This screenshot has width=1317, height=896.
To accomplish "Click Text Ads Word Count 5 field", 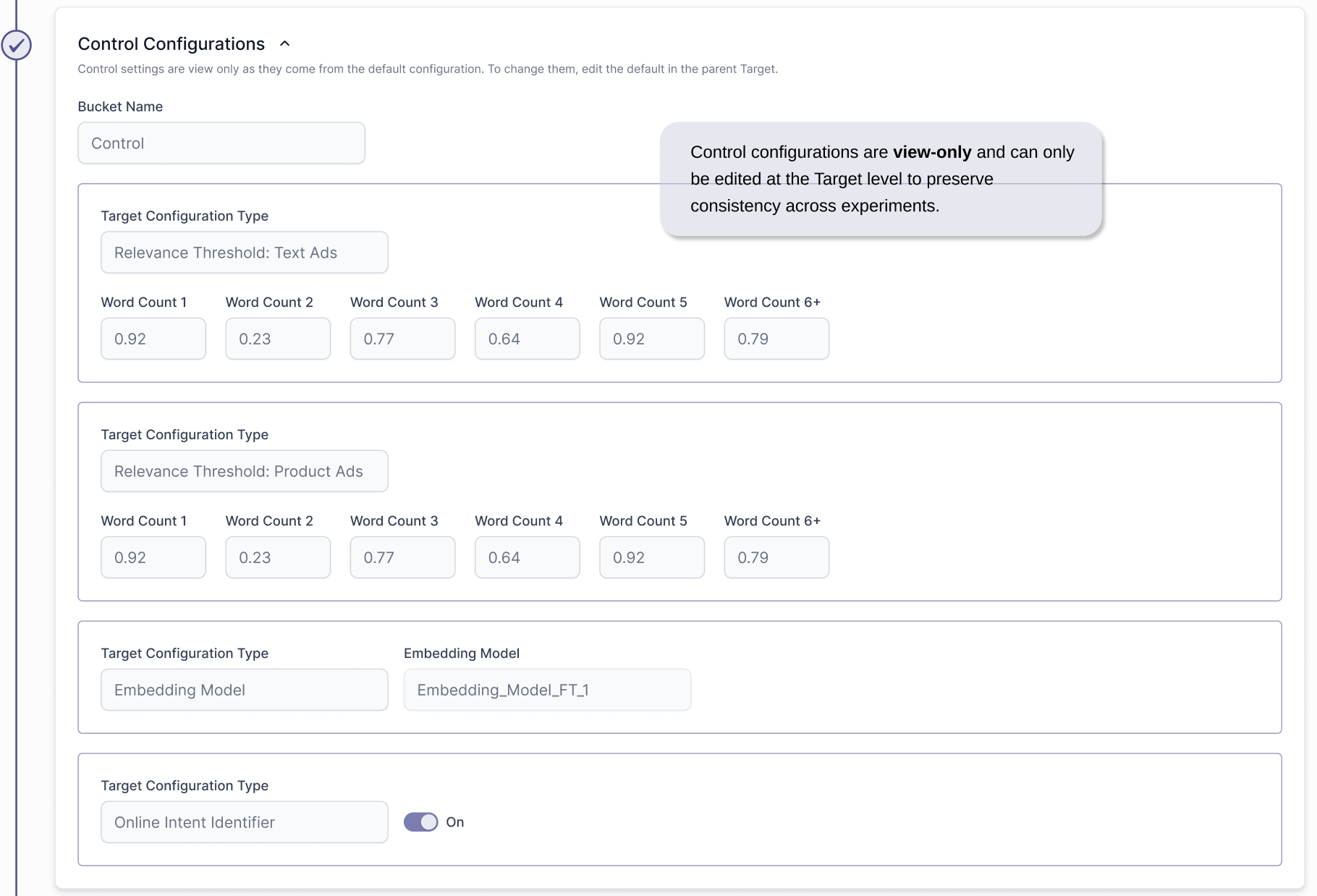I will pos(651,339).
